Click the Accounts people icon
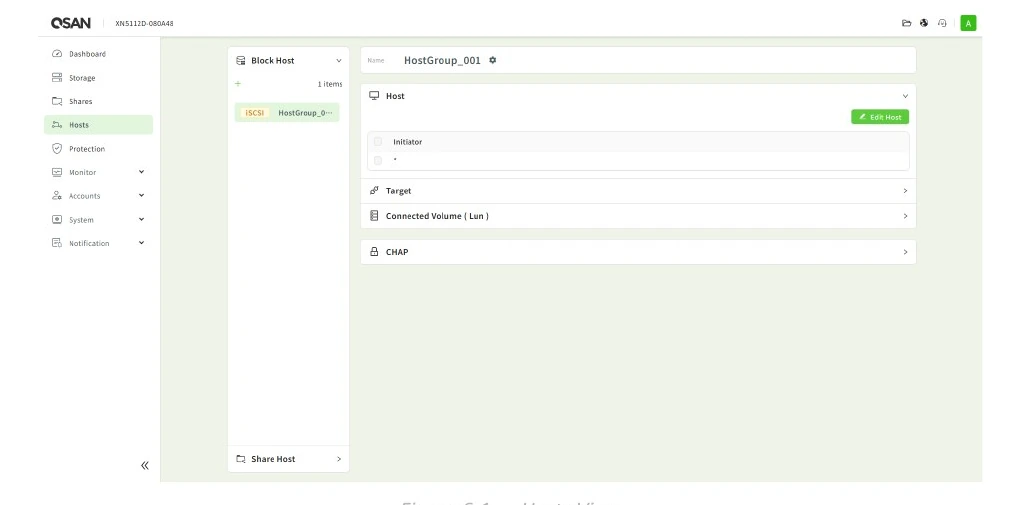 pos(57,195)
